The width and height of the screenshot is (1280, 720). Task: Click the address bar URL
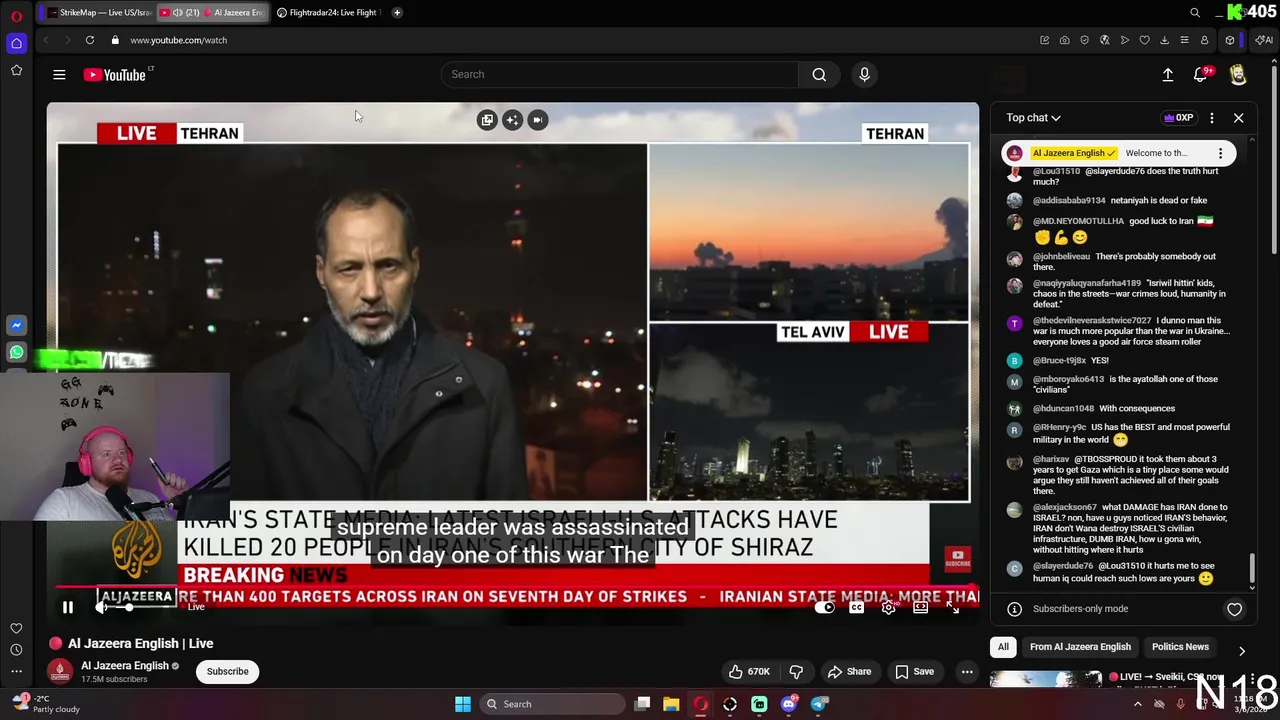pyautogui.click(x=178, y=40)
